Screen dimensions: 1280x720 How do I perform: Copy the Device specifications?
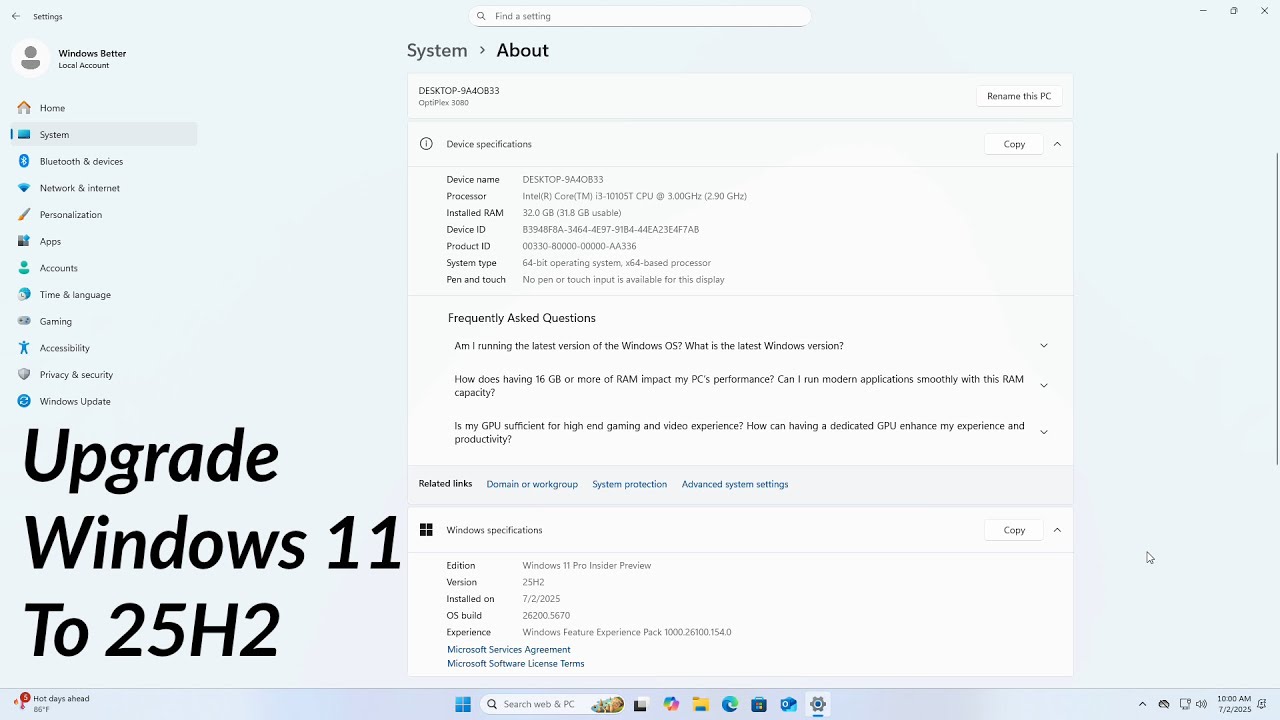(1014, 144)
